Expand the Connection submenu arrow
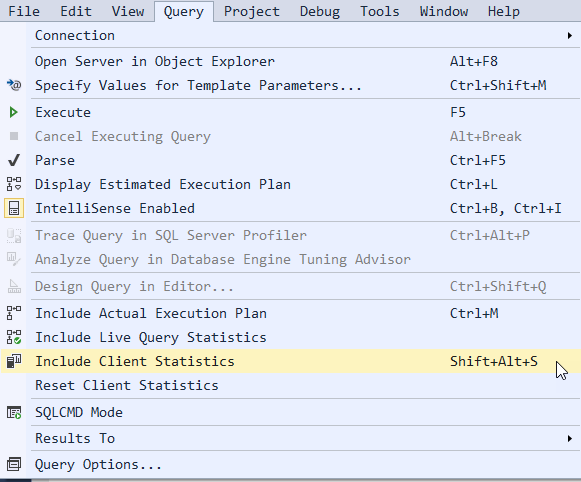Viewport: 581px width, 482px height. coord(570,36)
